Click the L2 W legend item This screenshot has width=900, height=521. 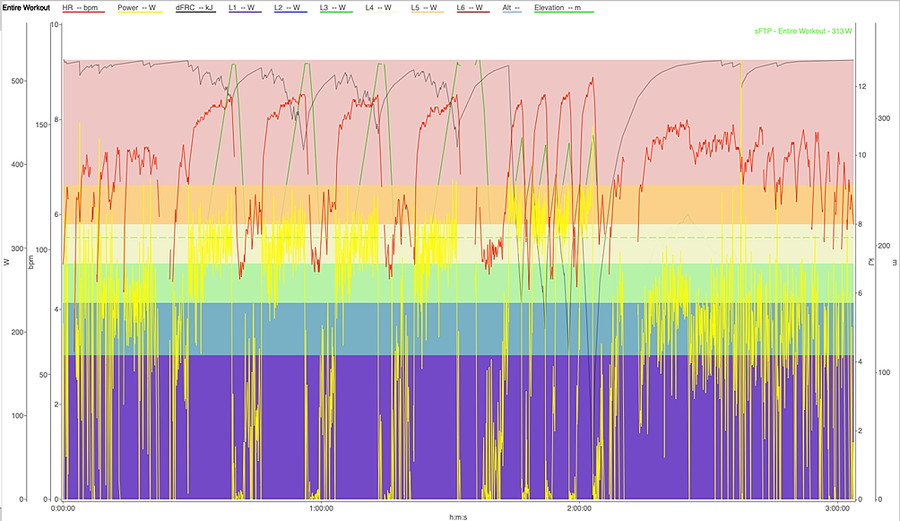pyautogui.click(x=292, y=7)
